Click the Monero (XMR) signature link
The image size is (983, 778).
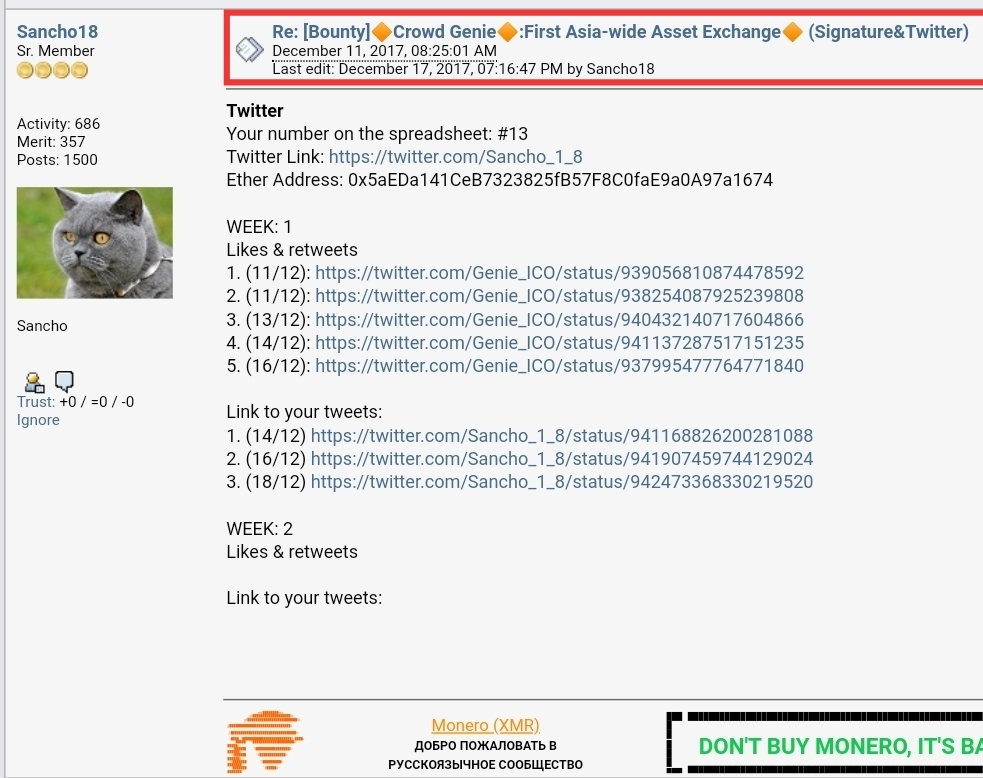tap(485, 725)
